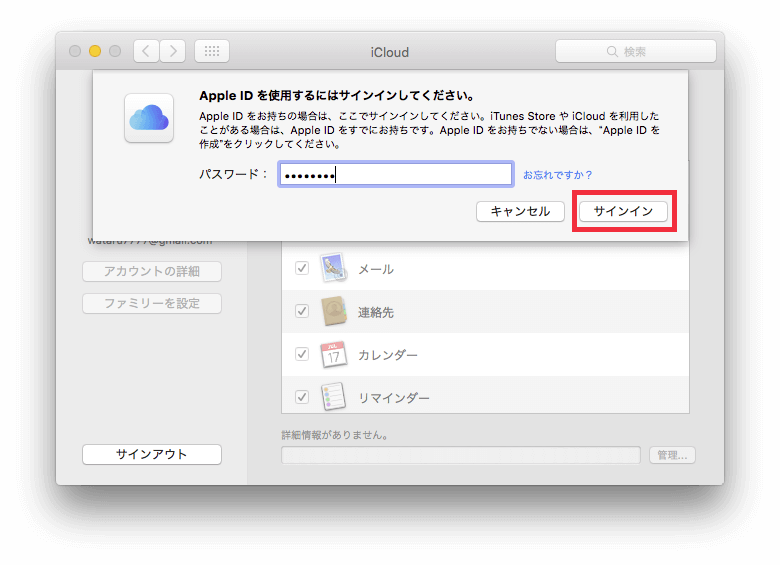Click the ファミリーを設定 button
Screen dimensions: 780x565
[x=152, y=303]
